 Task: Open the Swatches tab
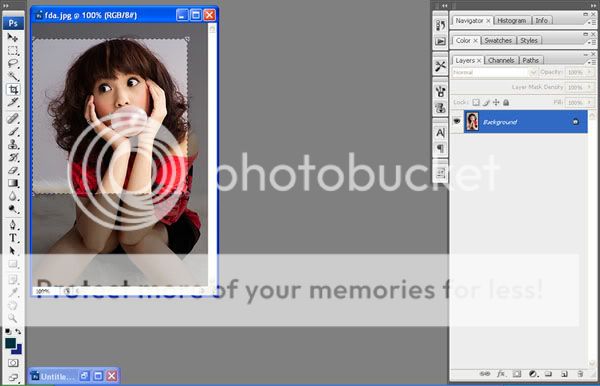[x=498, y=41]
